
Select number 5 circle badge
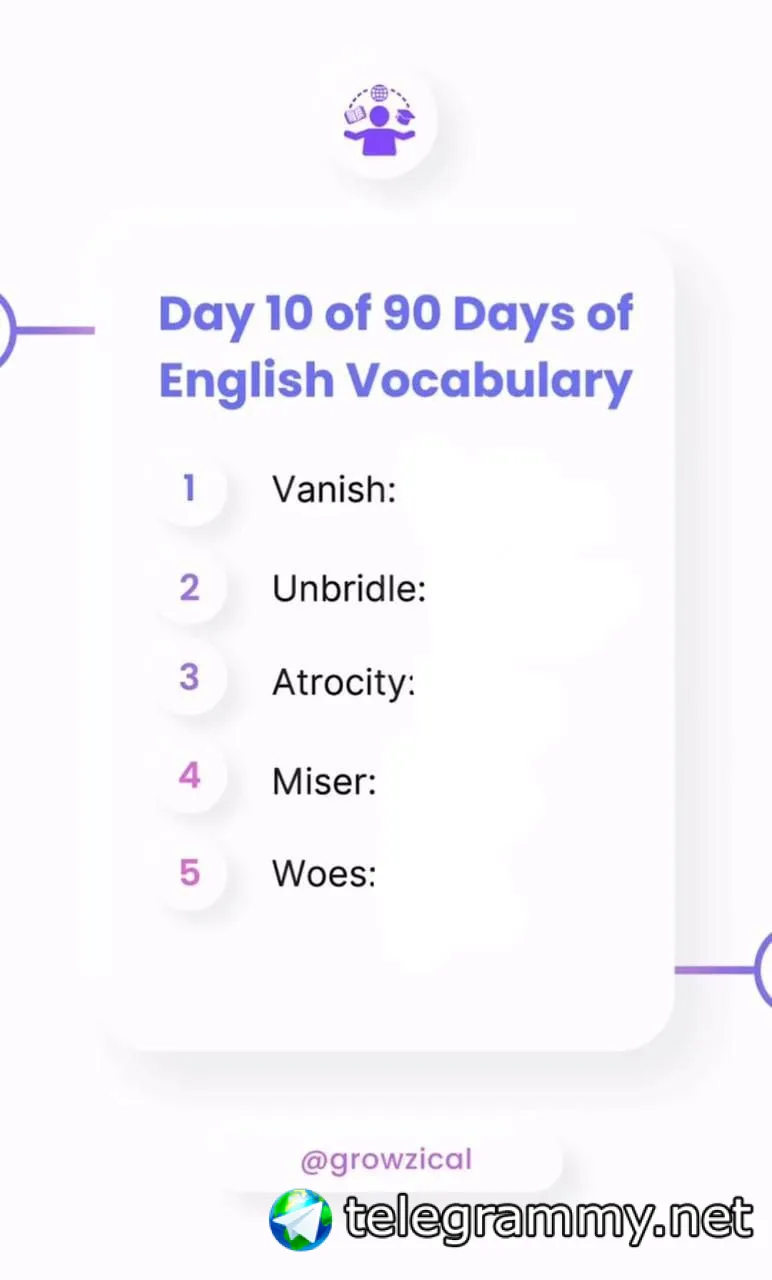point(189,873)
